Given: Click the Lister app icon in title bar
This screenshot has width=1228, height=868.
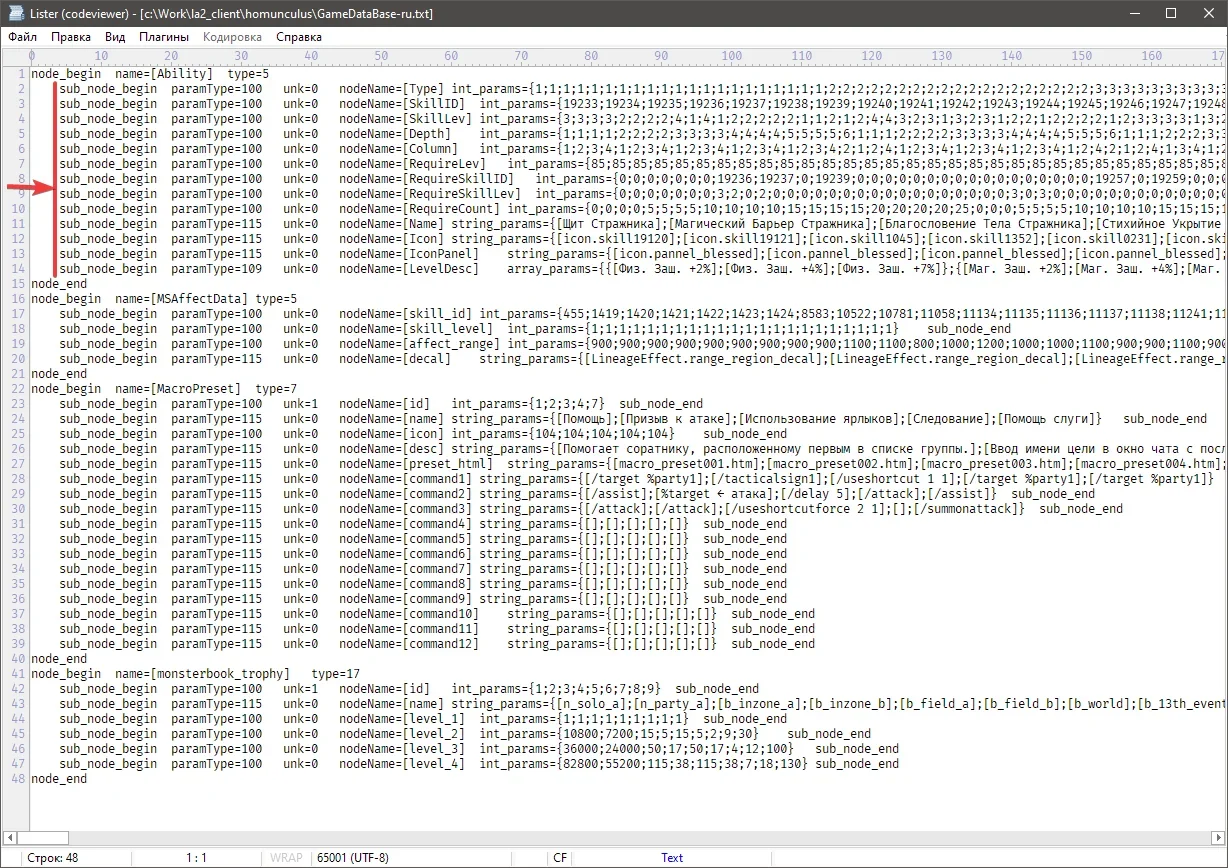Looking at the screenshot, I should pyautogui.click(x=15, y=14).
